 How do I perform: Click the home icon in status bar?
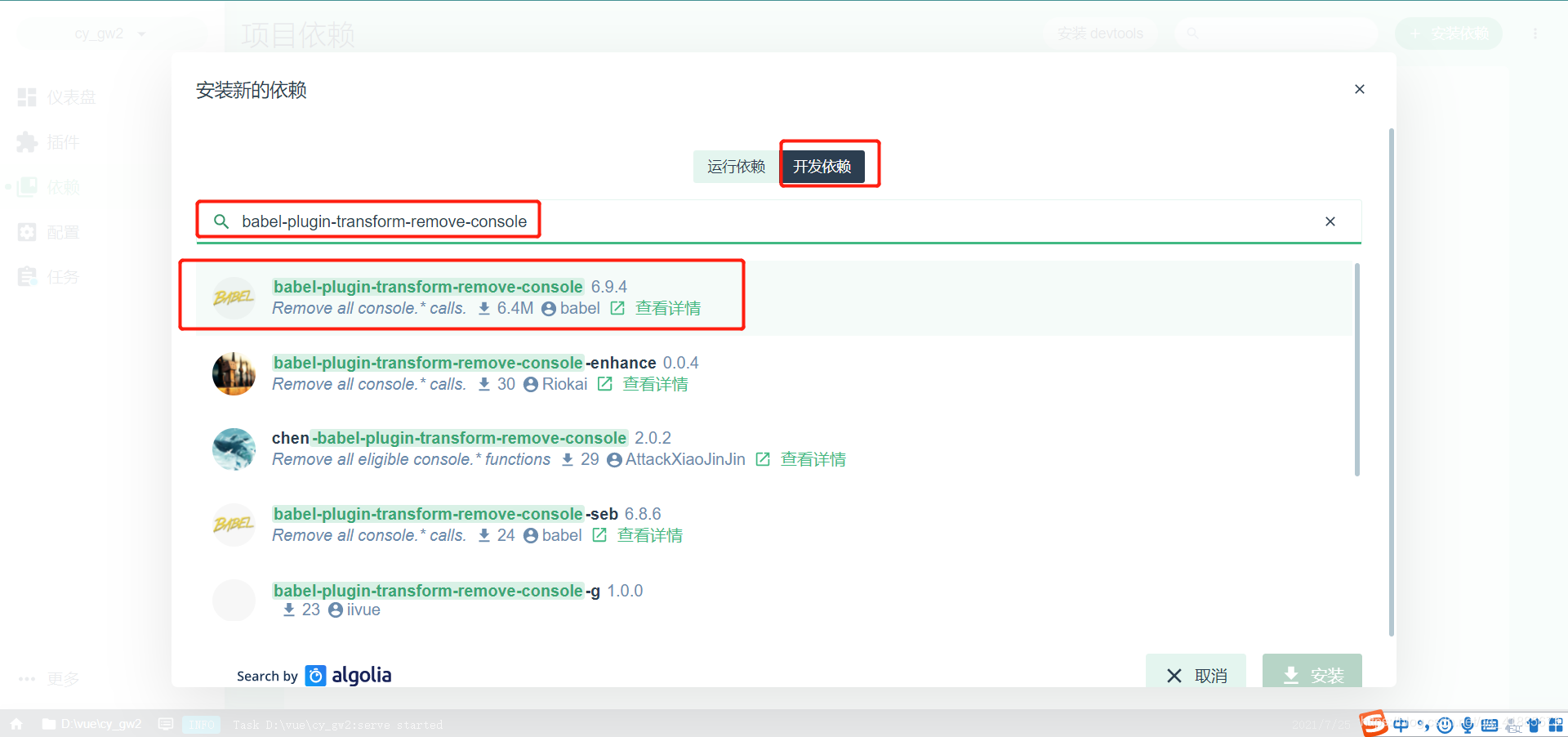[16, 724]
